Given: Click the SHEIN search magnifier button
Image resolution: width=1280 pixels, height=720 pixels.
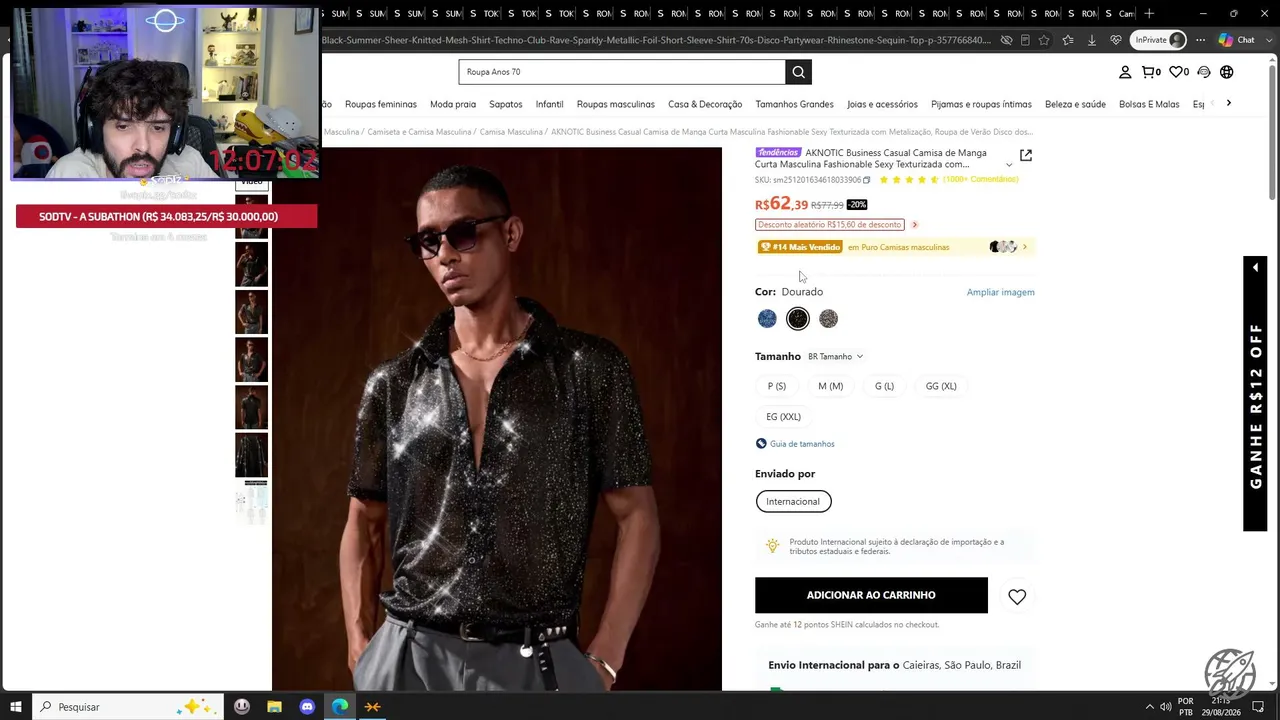Looking at the screenshot, I should [798, 72].
